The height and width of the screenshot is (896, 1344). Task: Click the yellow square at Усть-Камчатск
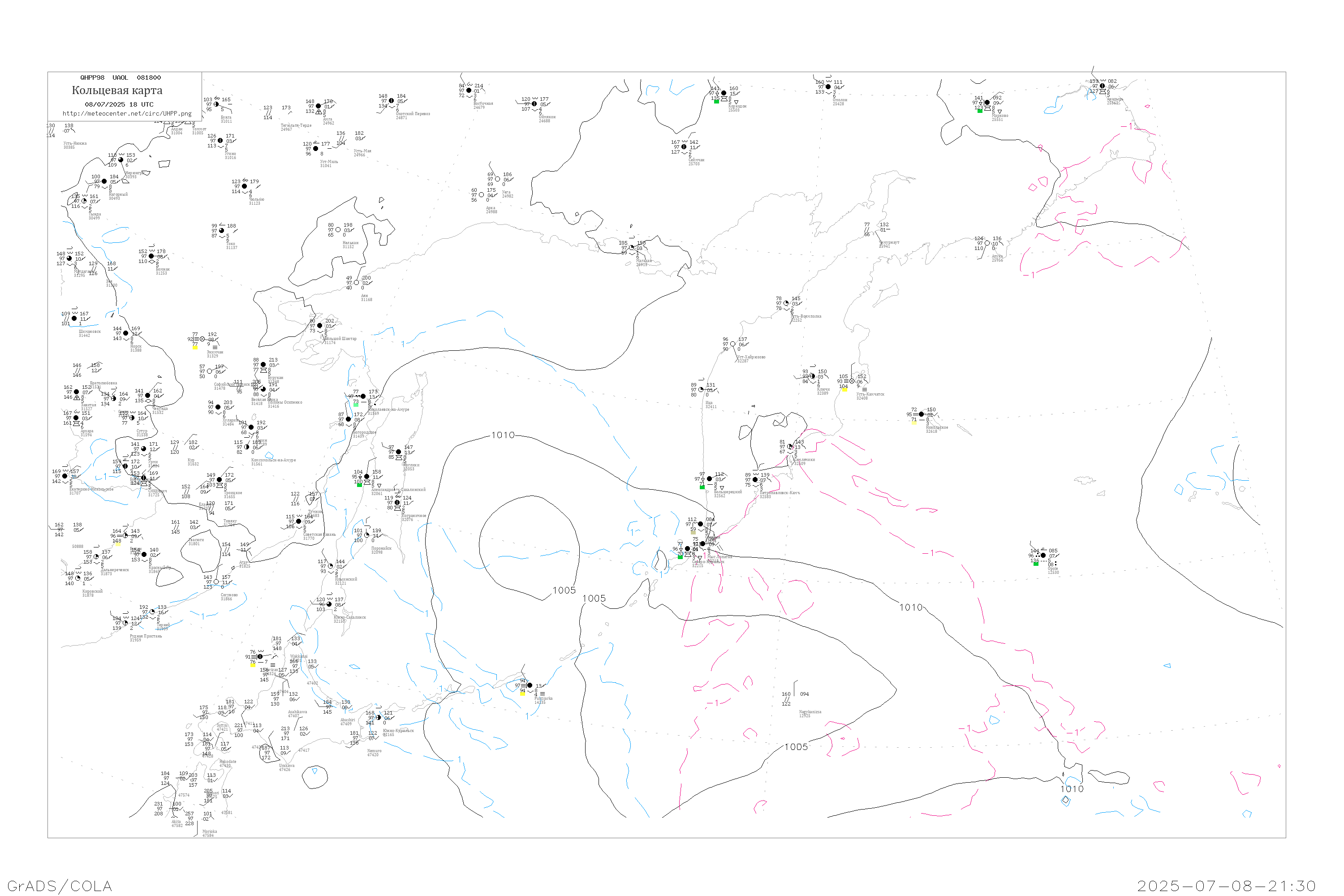(x=844, y=390)
